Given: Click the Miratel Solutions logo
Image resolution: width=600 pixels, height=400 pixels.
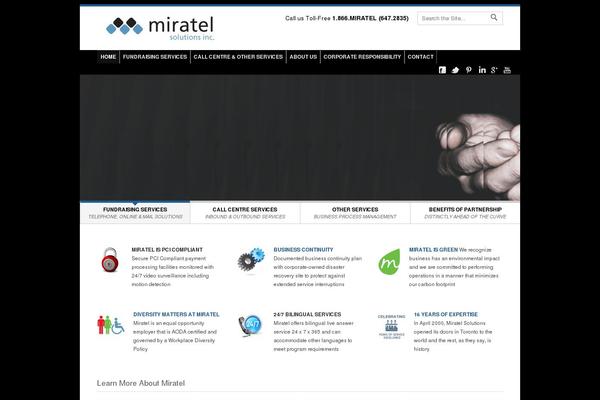Looking at the screenshot, I should click(x=160, y=28).
